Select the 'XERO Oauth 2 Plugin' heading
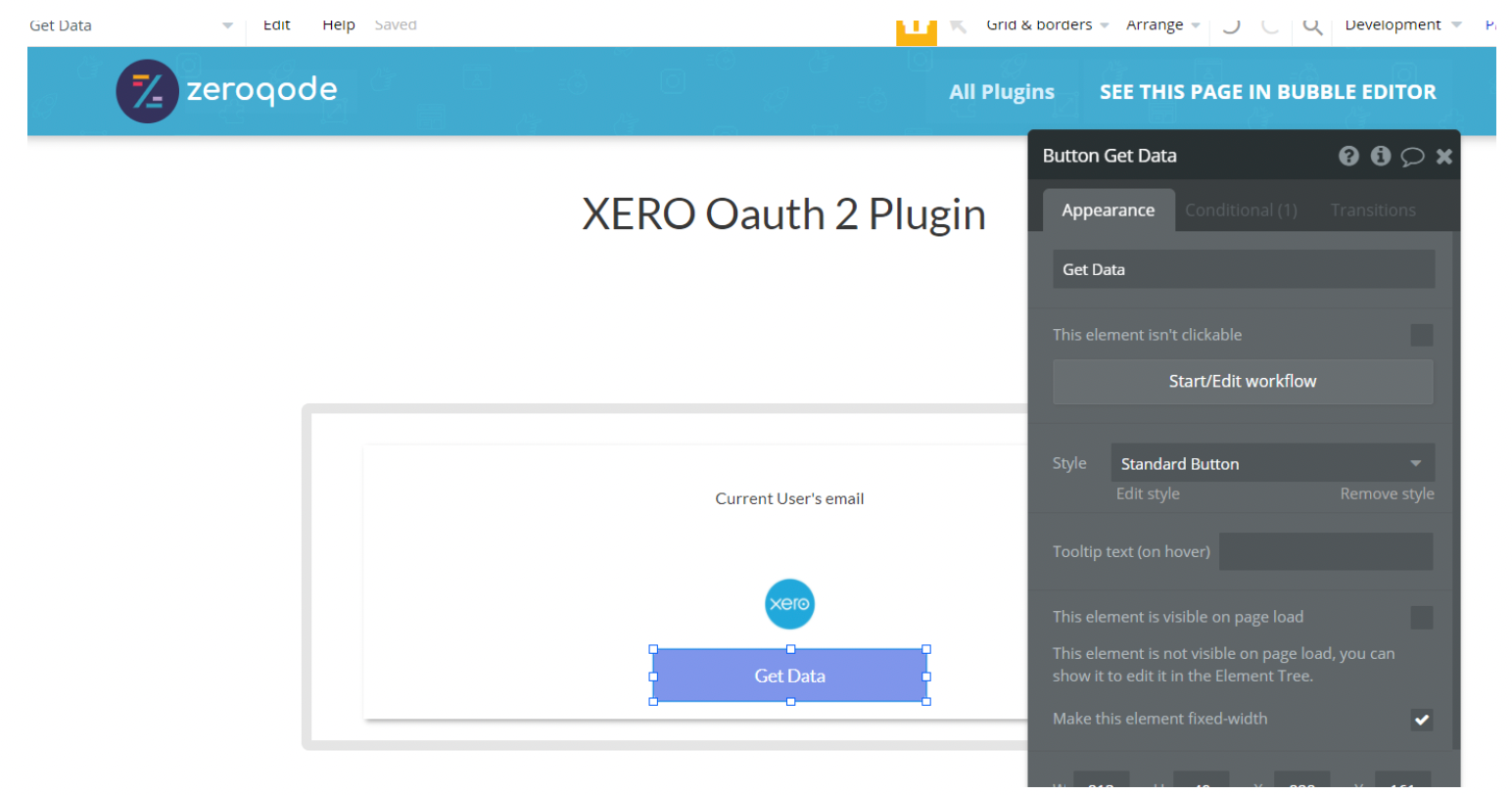This screenshot has height=795, width=1512. 783,214
